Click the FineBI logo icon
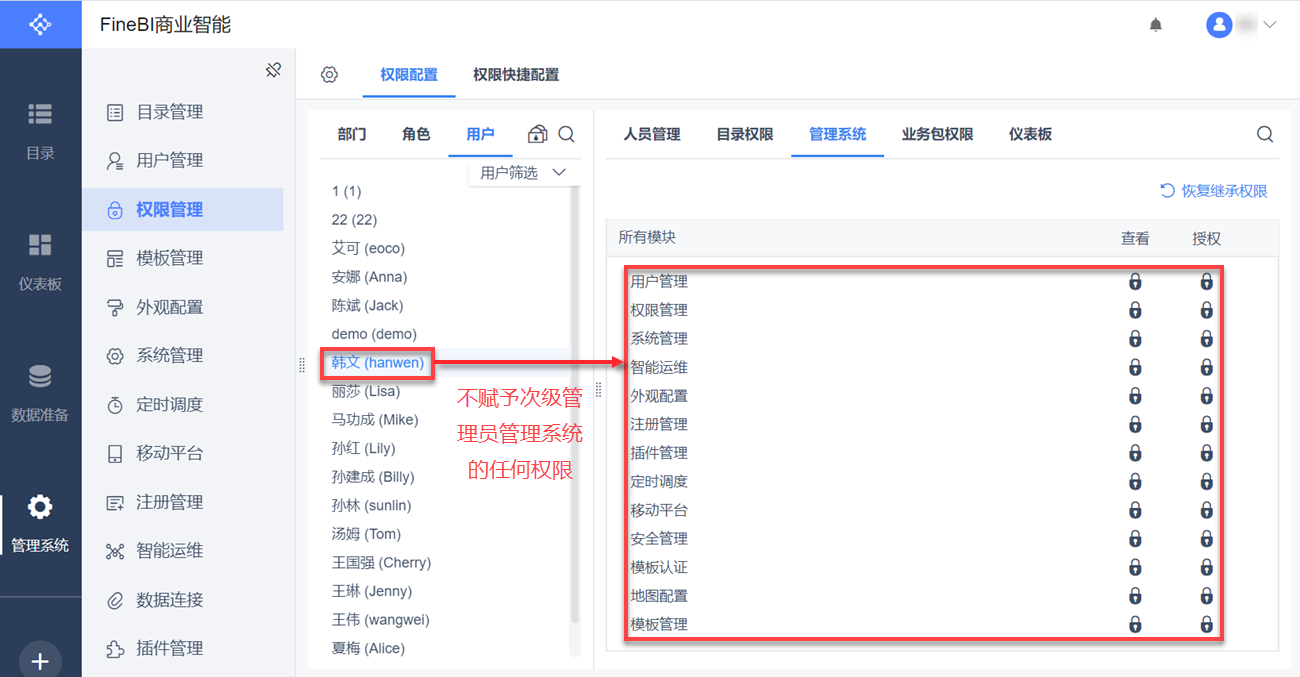Viewport: 1300px width, 677px height. (x=40, y=24)
